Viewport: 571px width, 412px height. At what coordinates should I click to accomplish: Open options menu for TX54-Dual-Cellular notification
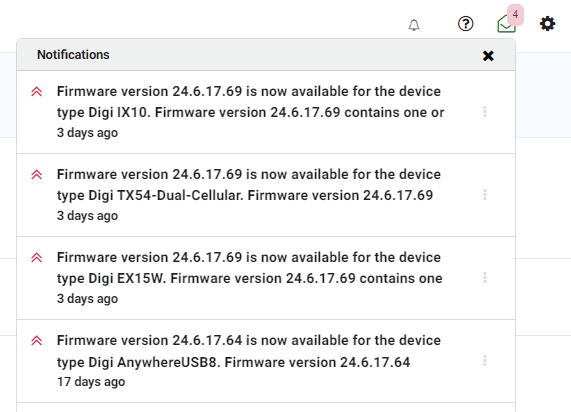tap(485, 195)
